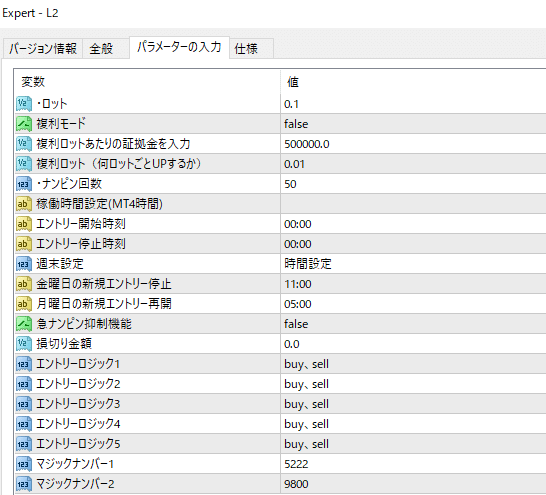The height and width of the screenshot is (495, 546).
Task: Select the 損切り金額 variable name
Action: click(x=64, y=344)
